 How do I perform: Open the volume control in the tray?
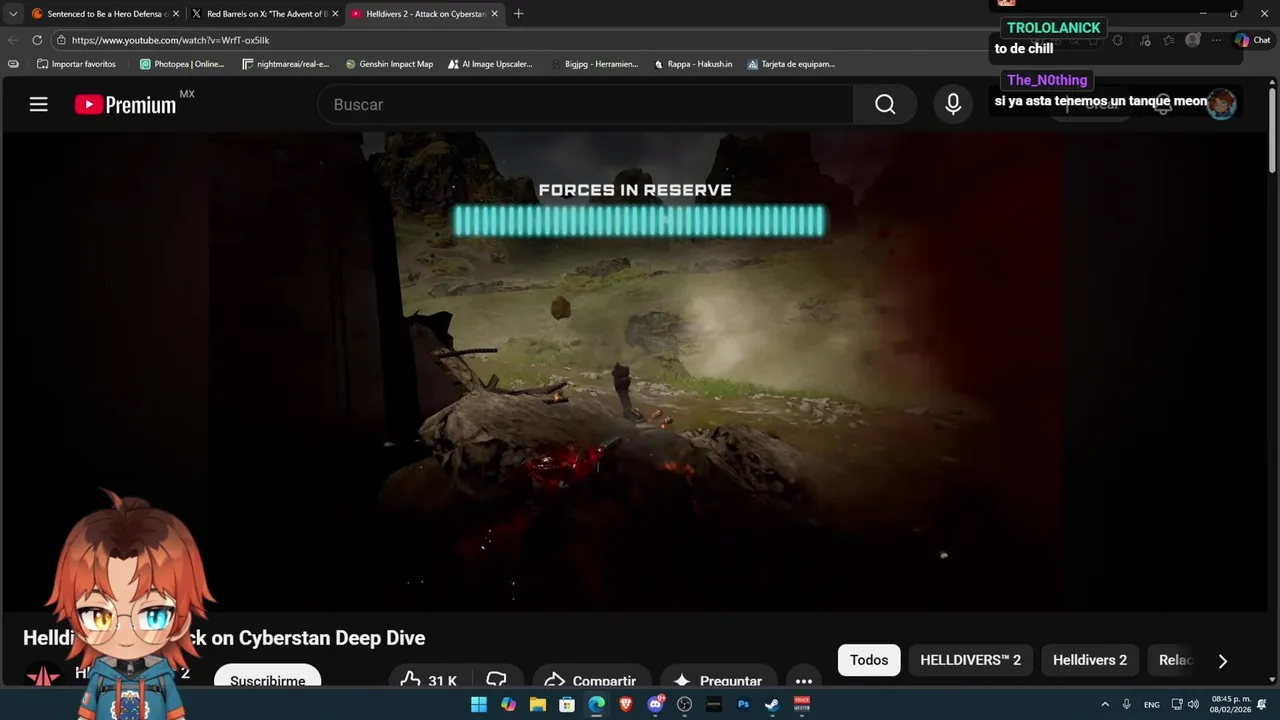point(1193,704)
